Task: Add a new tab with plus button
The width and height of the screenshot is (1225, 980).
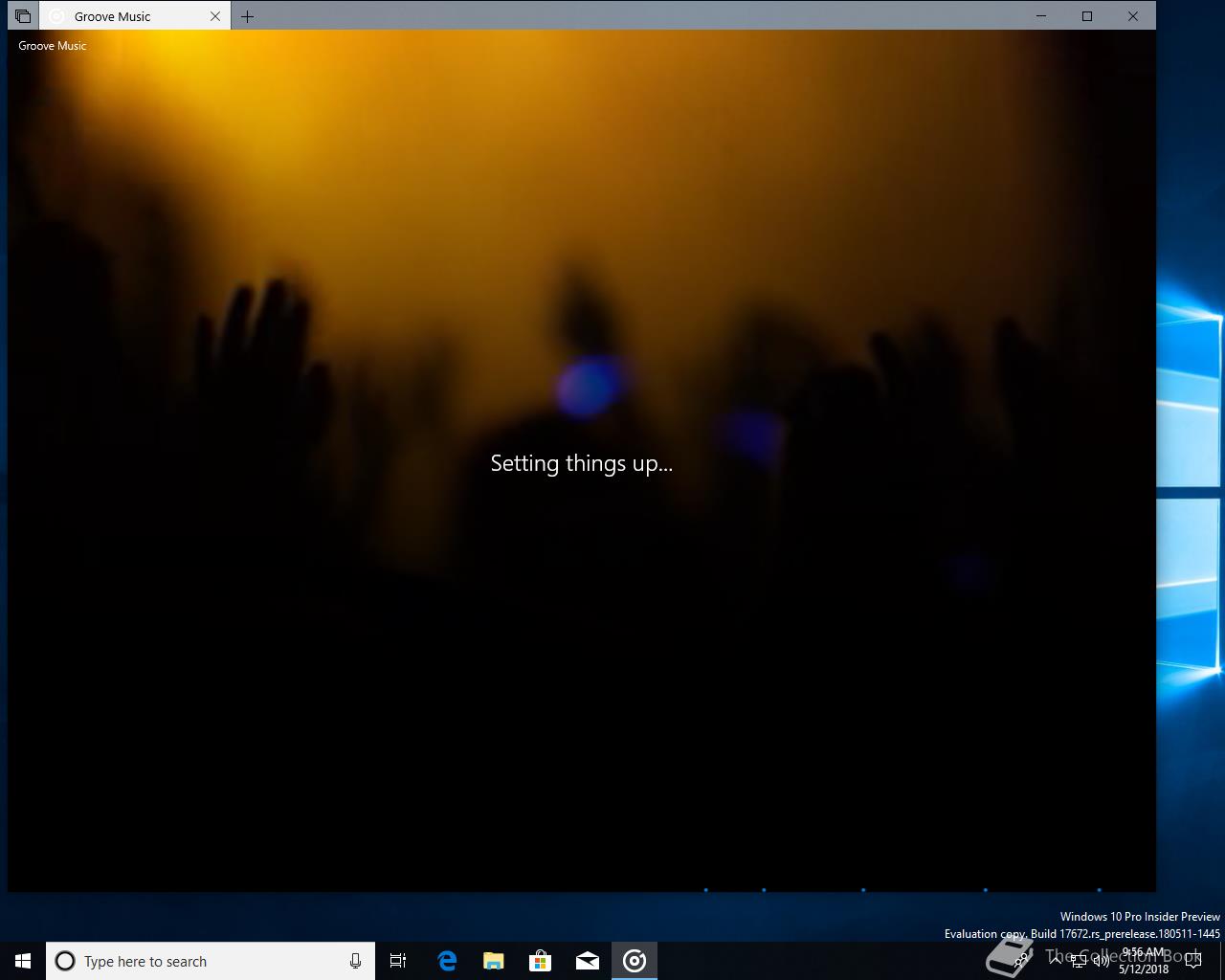Action: 247,16
